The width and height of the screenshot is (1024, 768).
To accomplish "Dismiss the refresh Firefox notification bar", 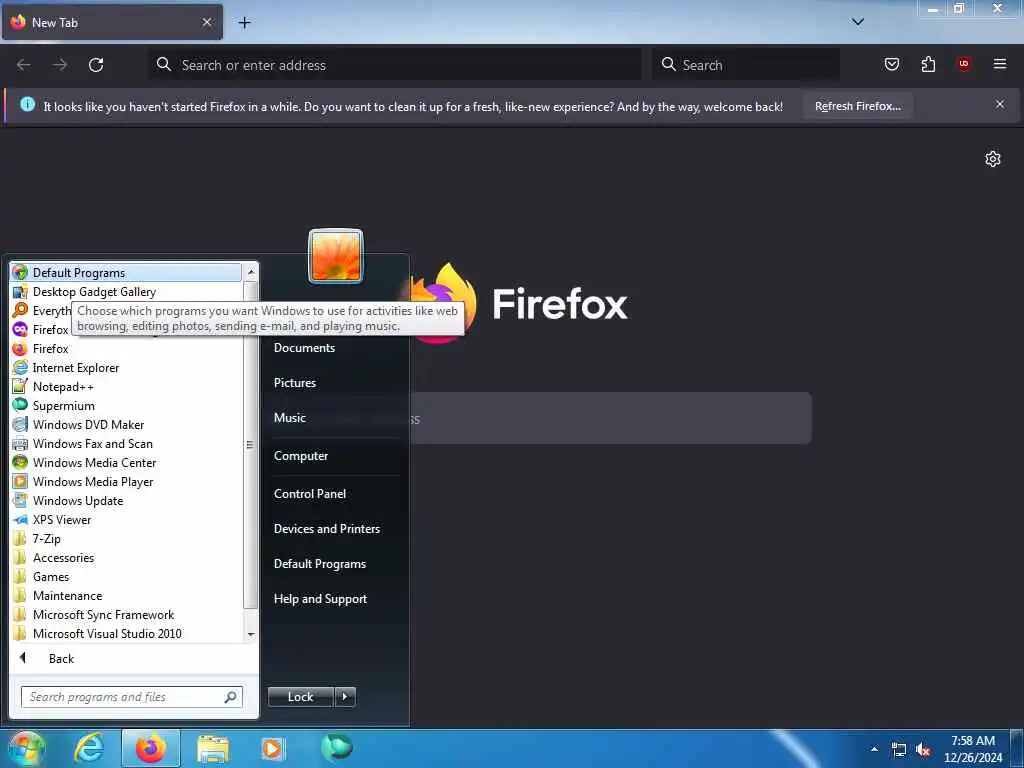I will 1000,104.
